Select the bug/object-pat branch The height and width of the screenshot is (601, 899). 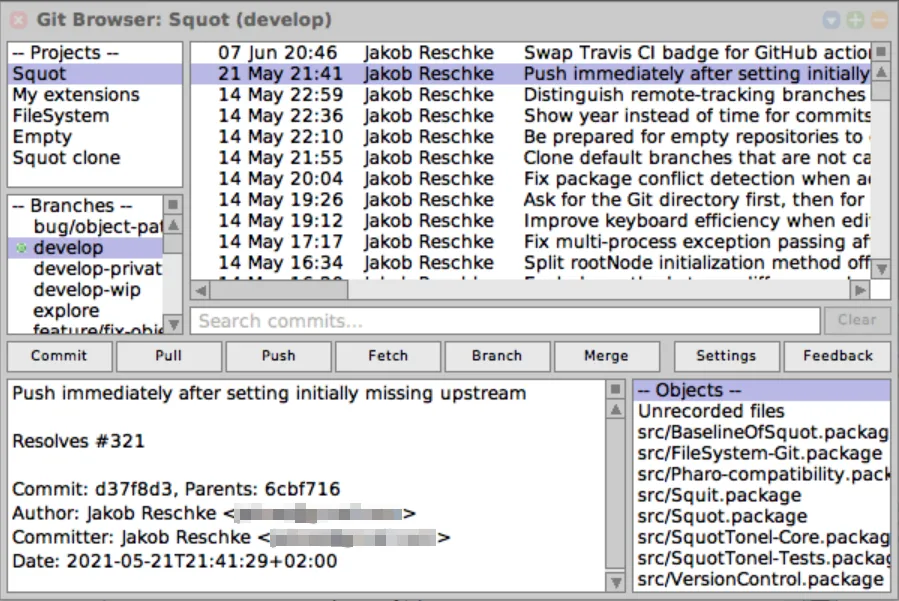click(x=86, y=227)
